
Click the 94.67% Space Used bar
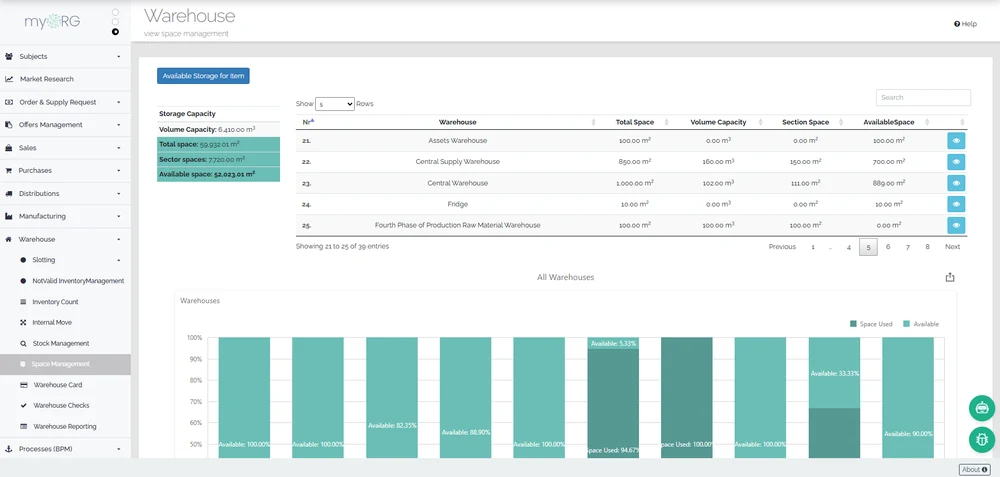[x=613, y=403]
